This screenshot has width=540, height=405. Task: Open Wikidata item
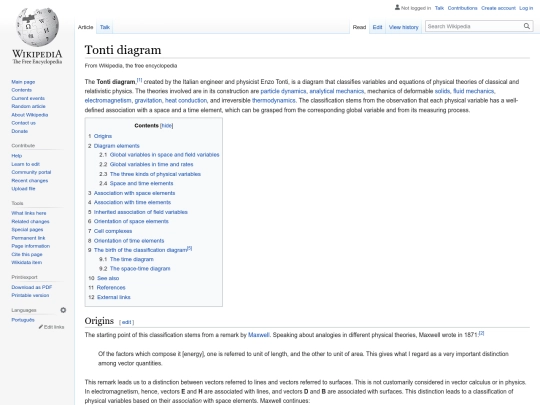27,262
